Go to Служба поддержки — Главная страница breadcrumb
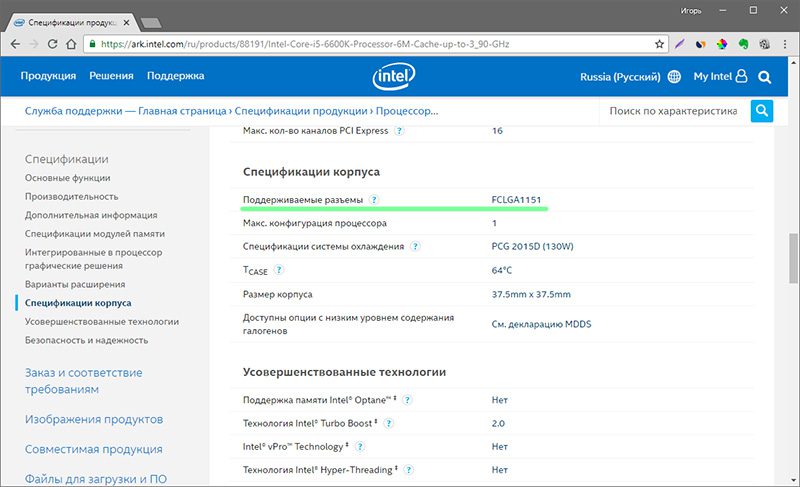 pos(126,111)
